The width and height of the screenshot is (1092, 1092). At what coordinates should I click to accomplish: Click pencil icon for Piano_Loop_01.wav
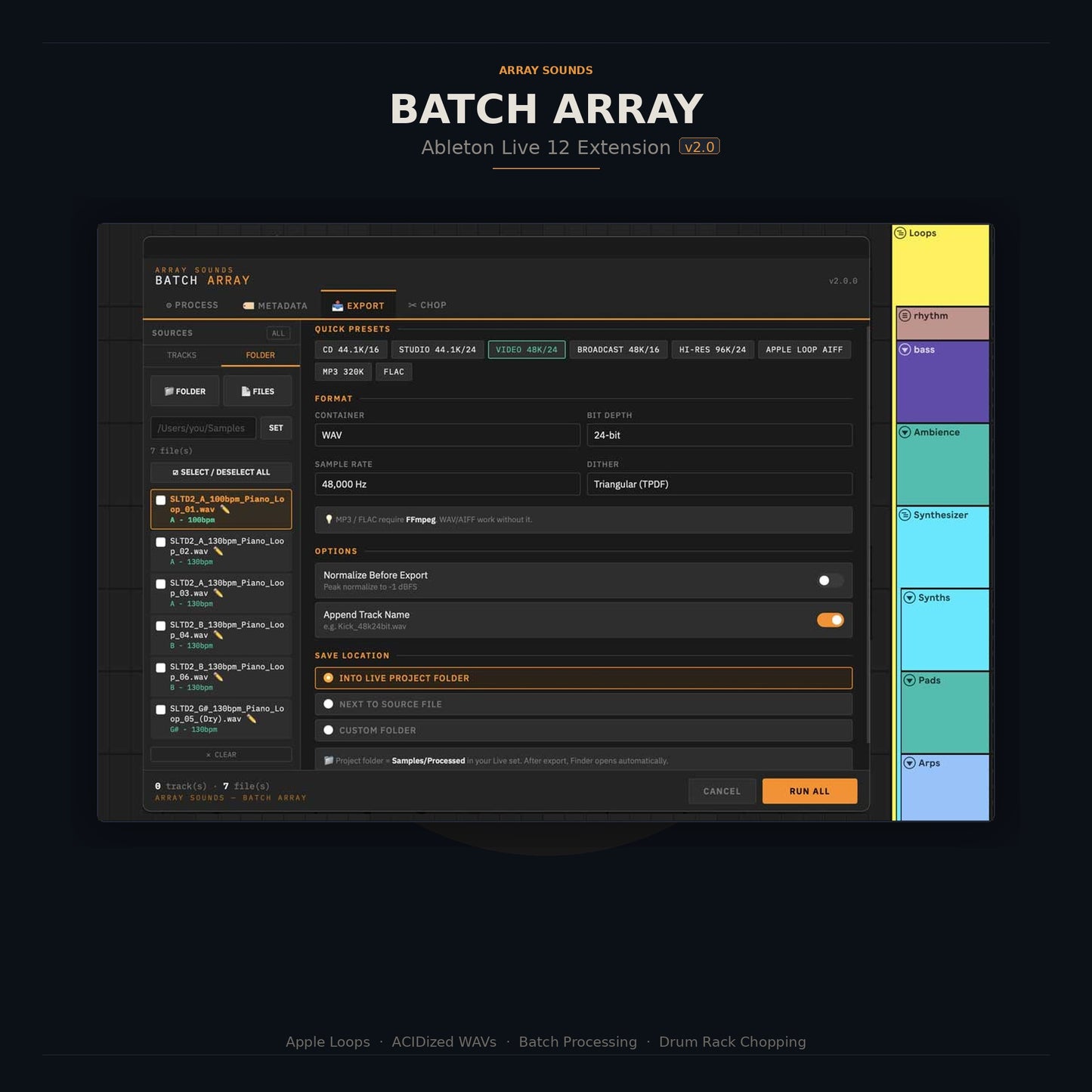[225, 509]
